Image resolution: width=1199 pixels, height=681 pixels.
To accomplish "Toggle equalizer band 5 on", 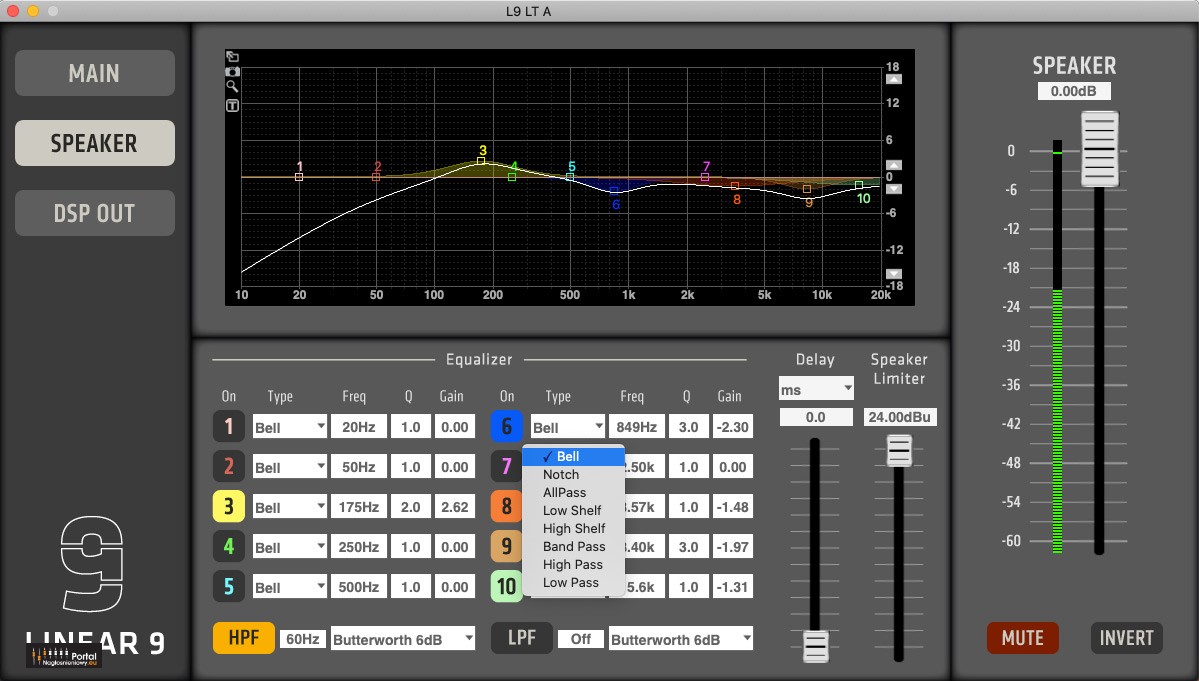I will click(229, 586).
